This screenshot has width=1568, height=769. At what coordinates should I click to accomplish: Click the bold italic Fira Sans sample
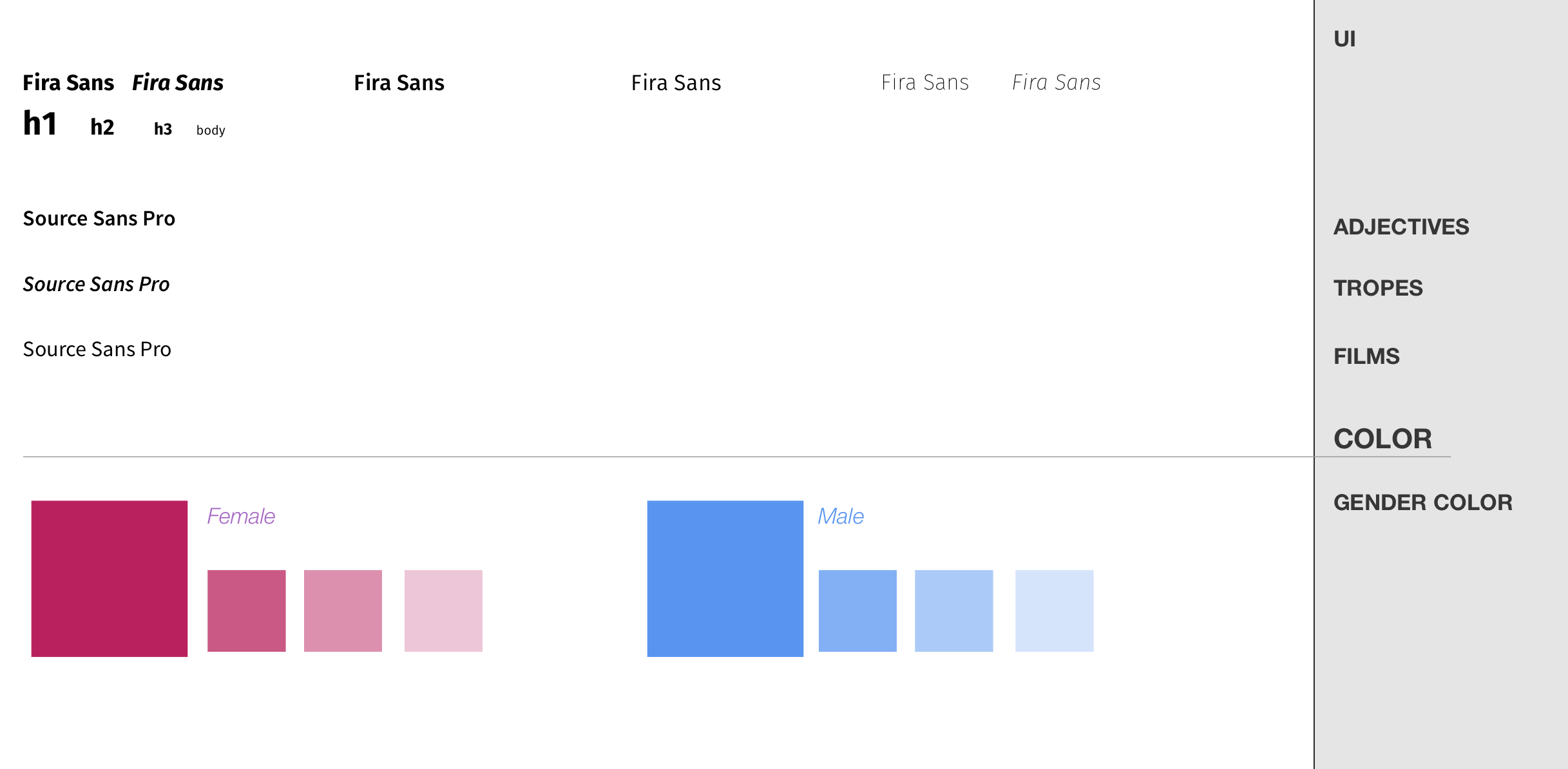tap(178, 82)
